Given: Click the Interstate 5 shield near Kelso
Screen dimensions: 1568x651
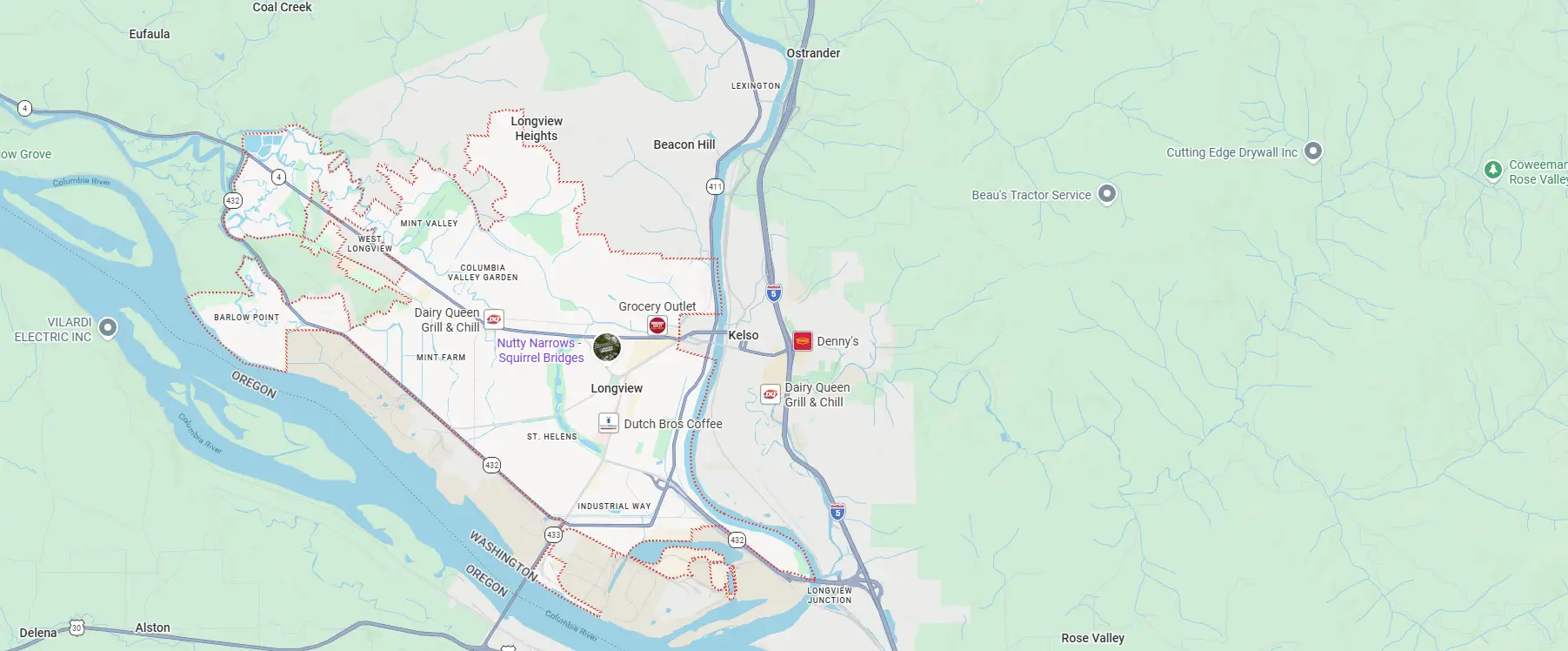Looking at the screenshot, I should pos(774,293).
